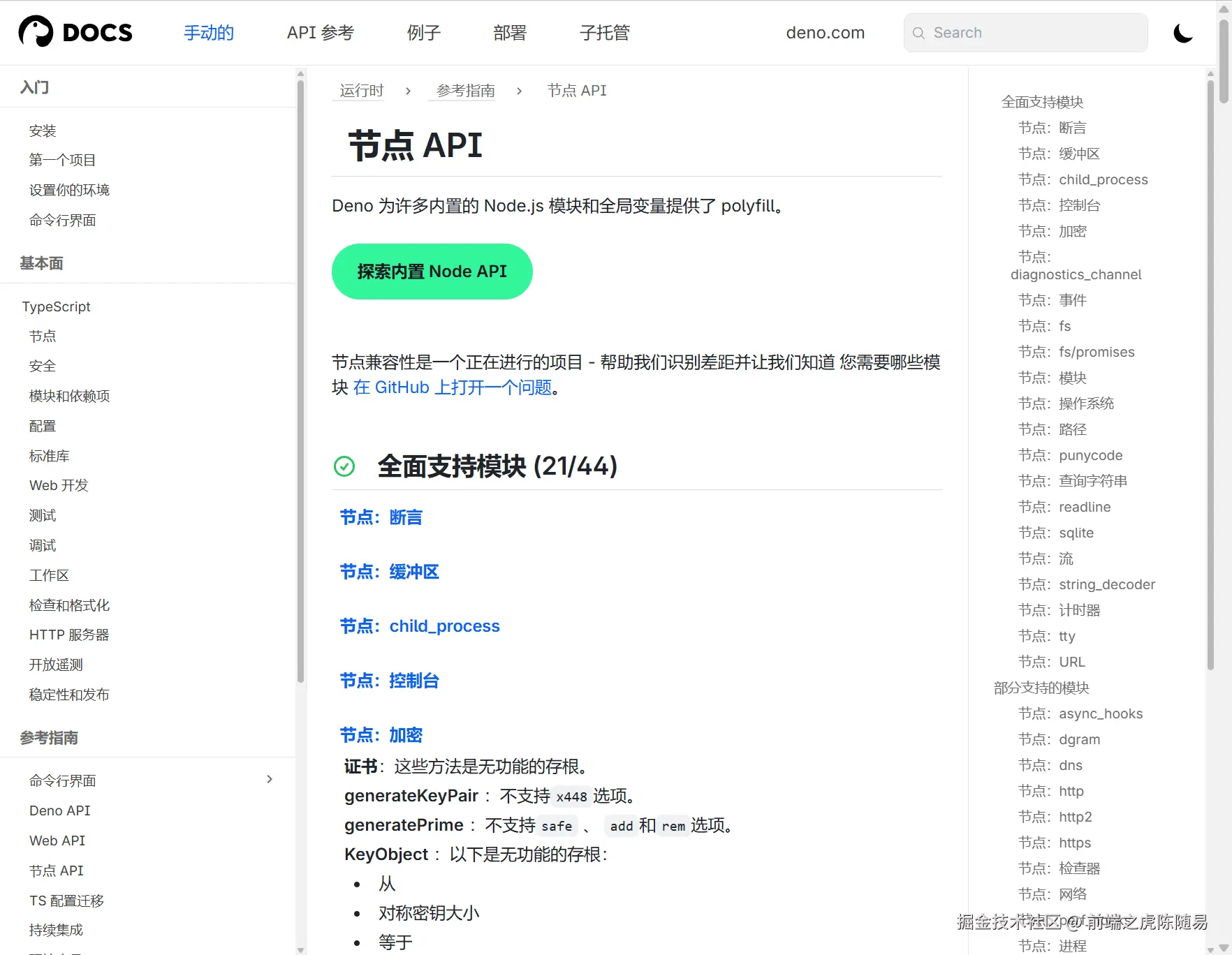
Task: Expand the 命令行界面 sidebar entry
Action: click(x=270, y=779)
